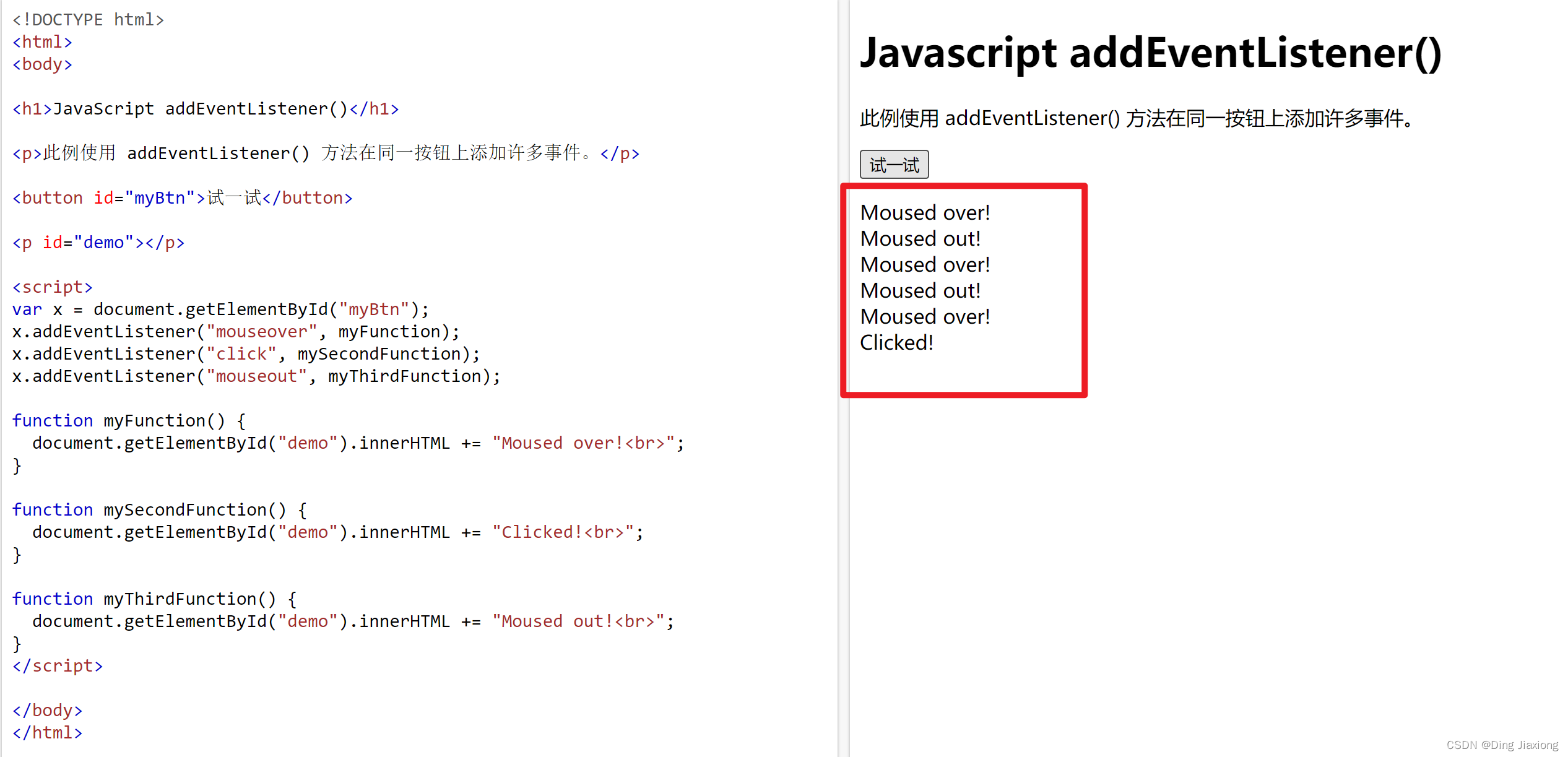Click the <!DOCTYPE html> code line
Image resolution: width=1568 pixels, height=757 pixels.
pos(88,20)
